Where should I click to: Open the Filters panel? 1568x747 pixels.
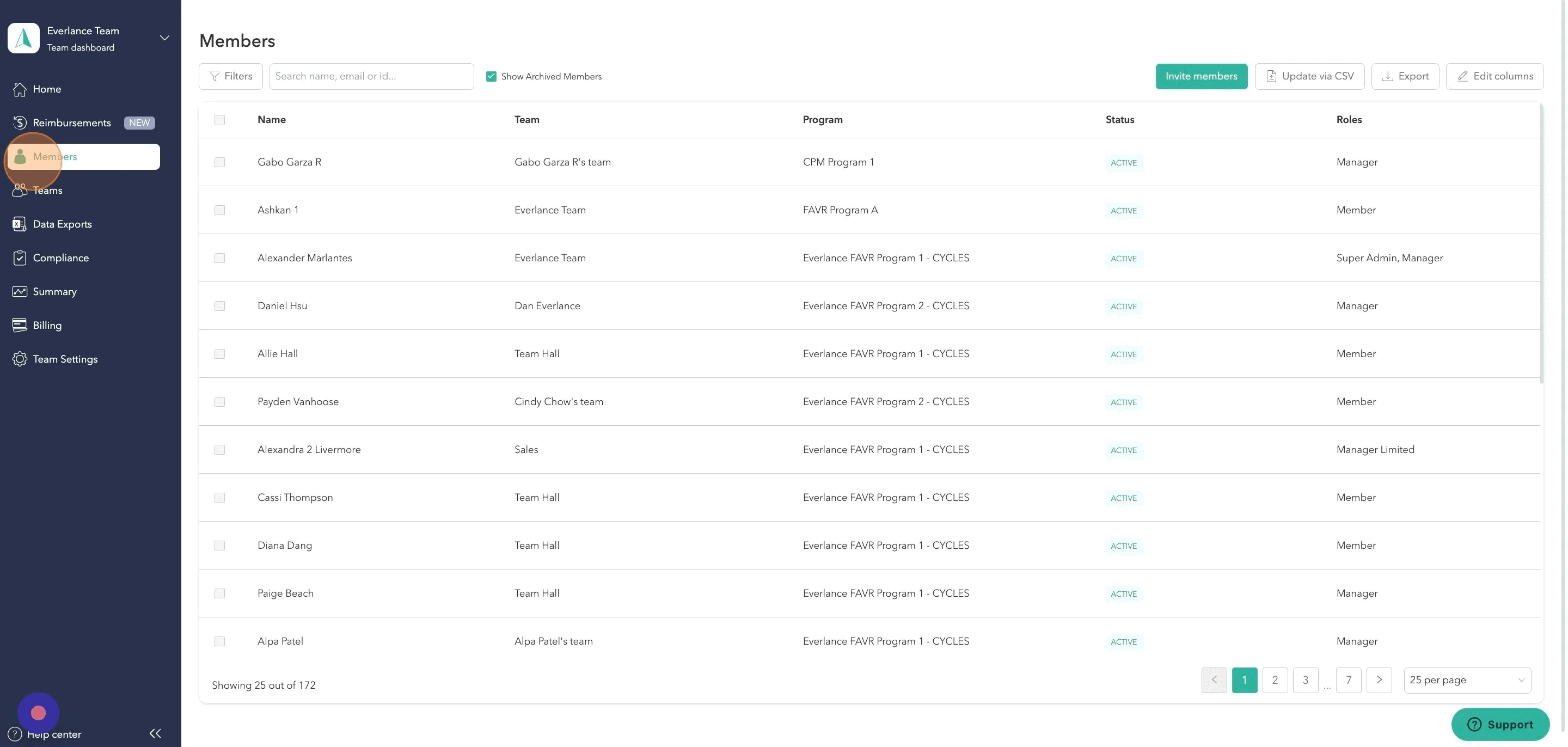coord(231,77)
